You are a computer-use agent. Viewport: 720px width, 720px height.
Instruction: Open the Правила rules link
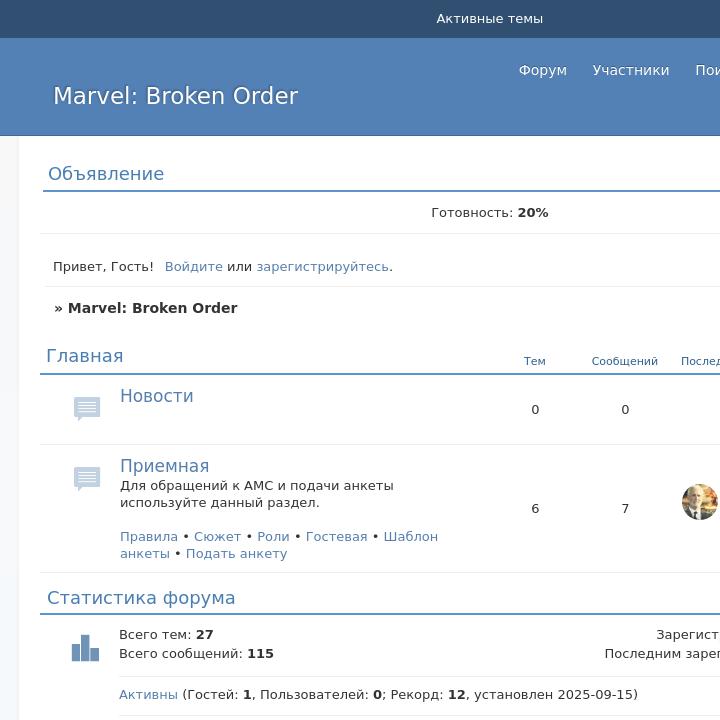pos(148,537)
